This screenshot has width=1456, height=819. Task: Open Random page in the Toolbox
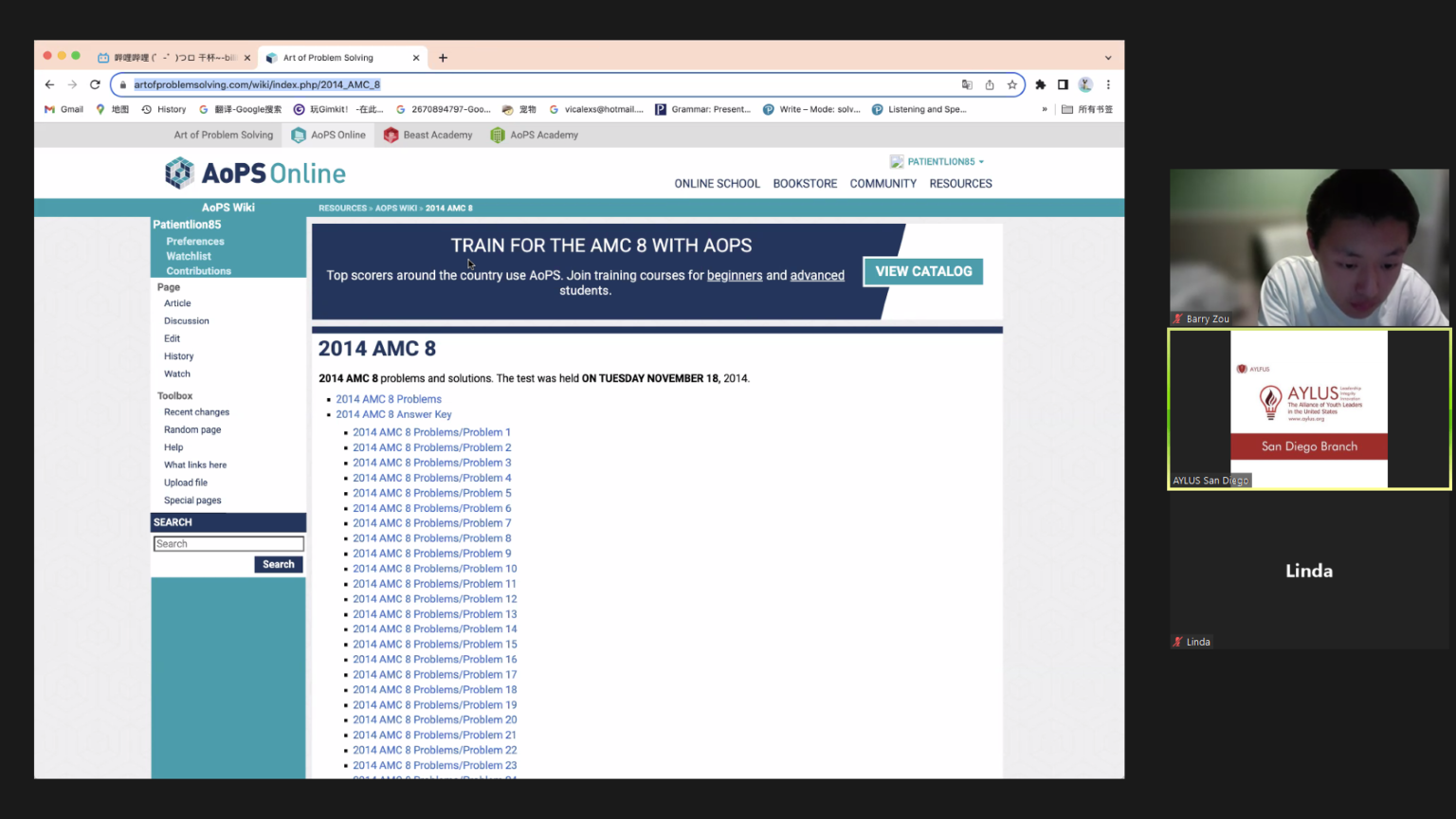tap(192, 429)
